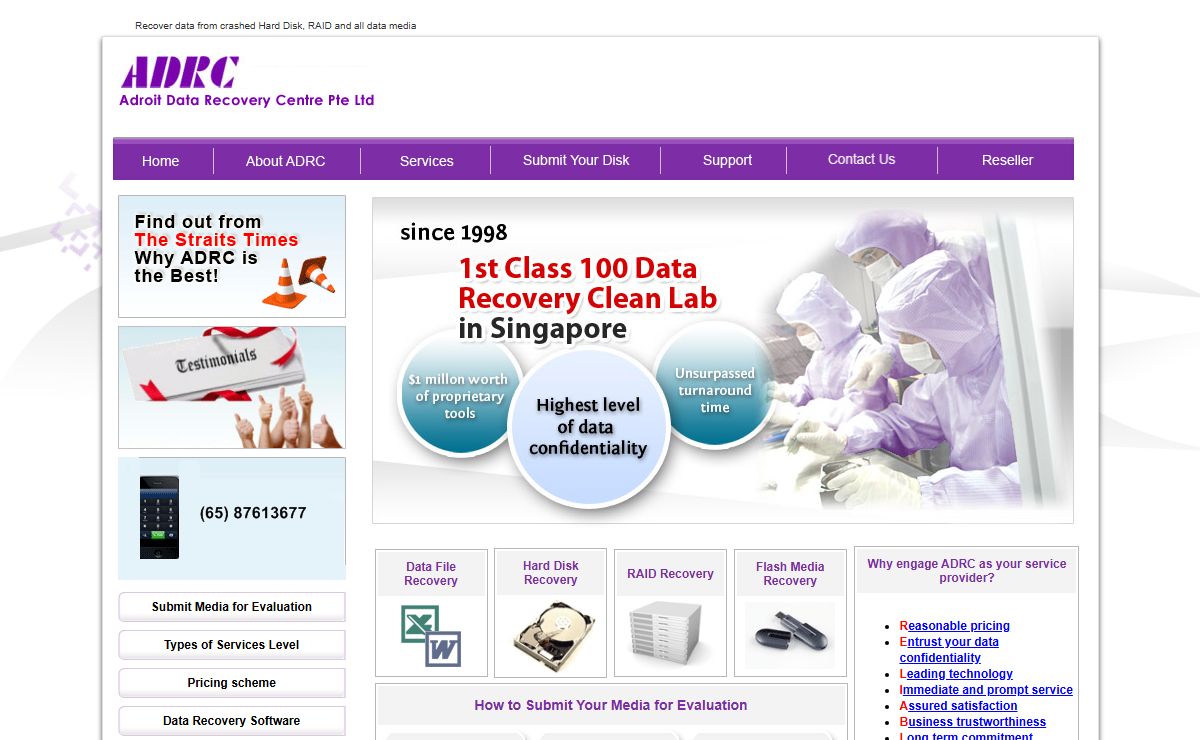
Task: Open the Data File Recovery heading
Action: (431, 574)
